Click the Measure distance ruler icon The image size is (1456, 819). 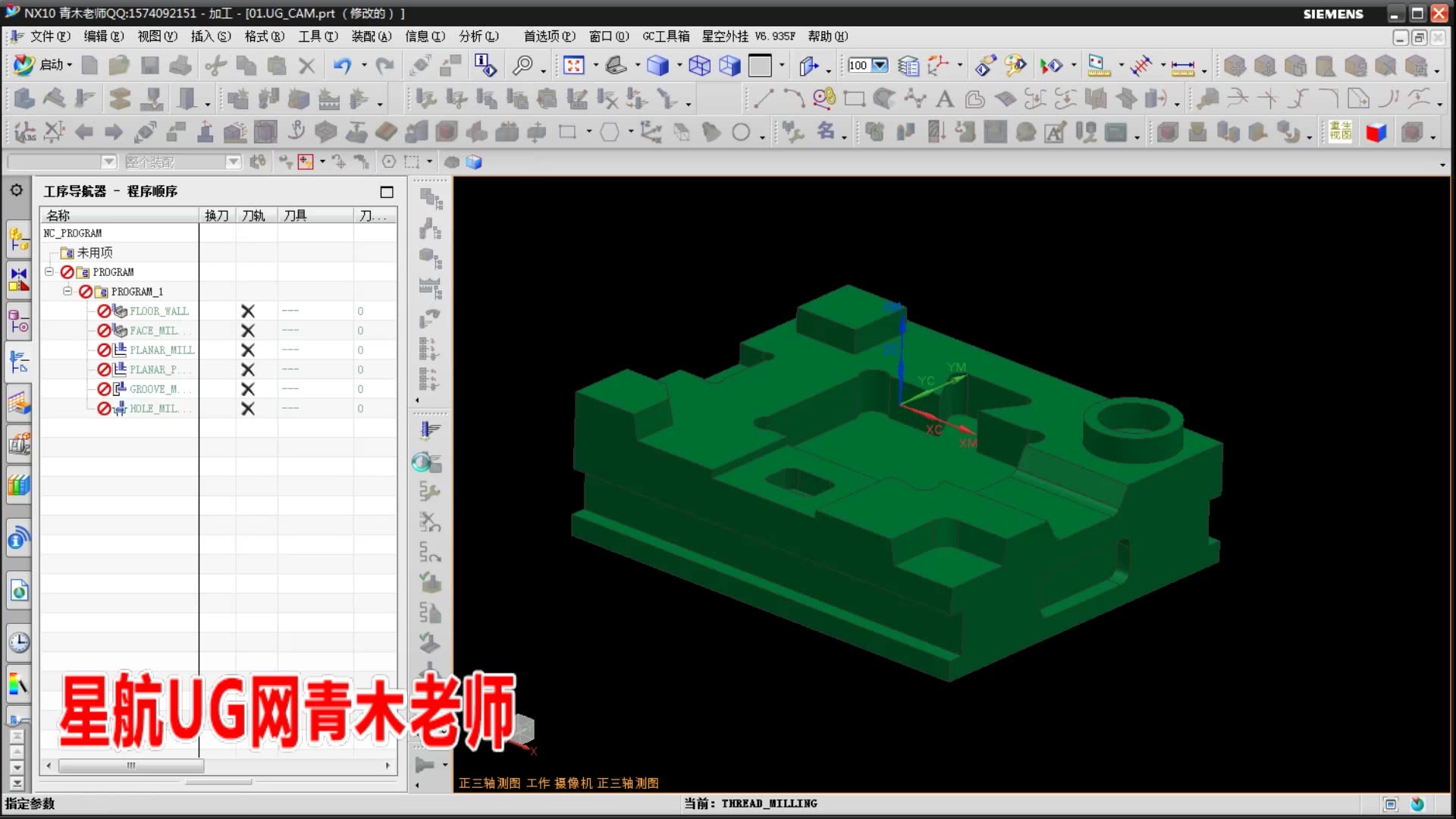[1182, 67]
